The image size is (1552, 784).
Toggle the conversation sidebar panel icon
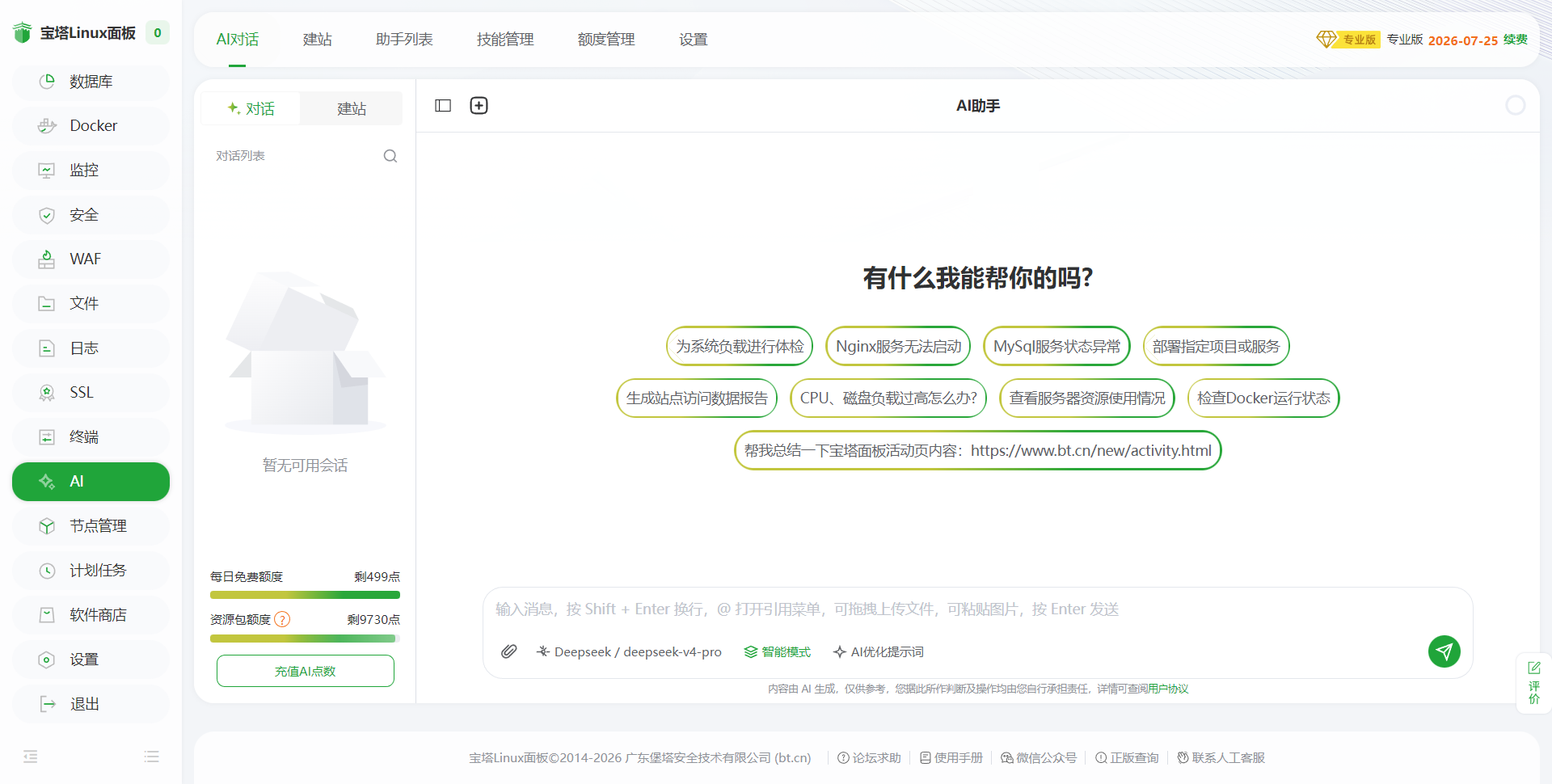click(443, 106)
